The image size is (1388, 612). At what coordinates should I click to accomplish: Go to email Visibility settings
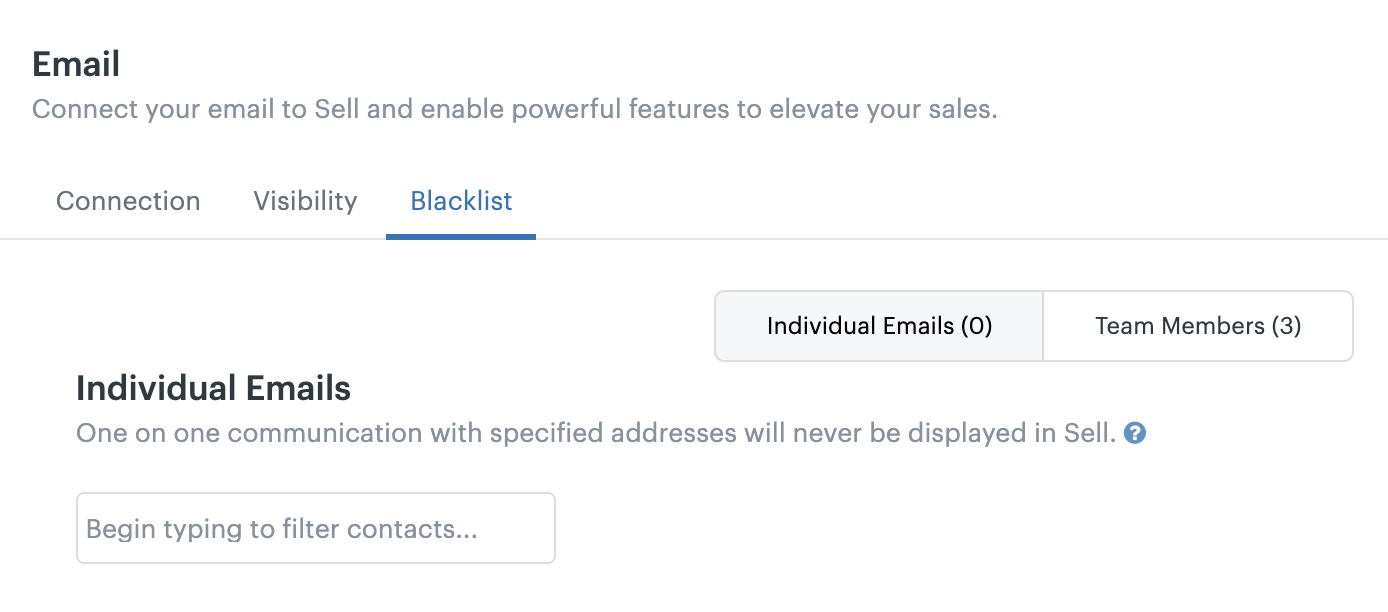click(x=305, y=201)
